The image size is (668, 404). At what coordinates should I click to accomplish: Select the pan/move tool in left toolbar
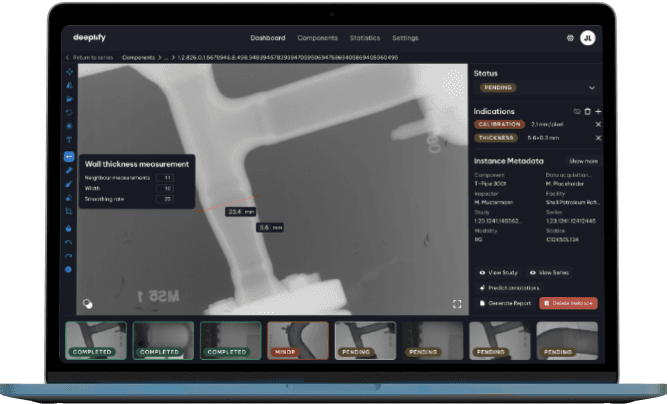click(x=69, y=72)
